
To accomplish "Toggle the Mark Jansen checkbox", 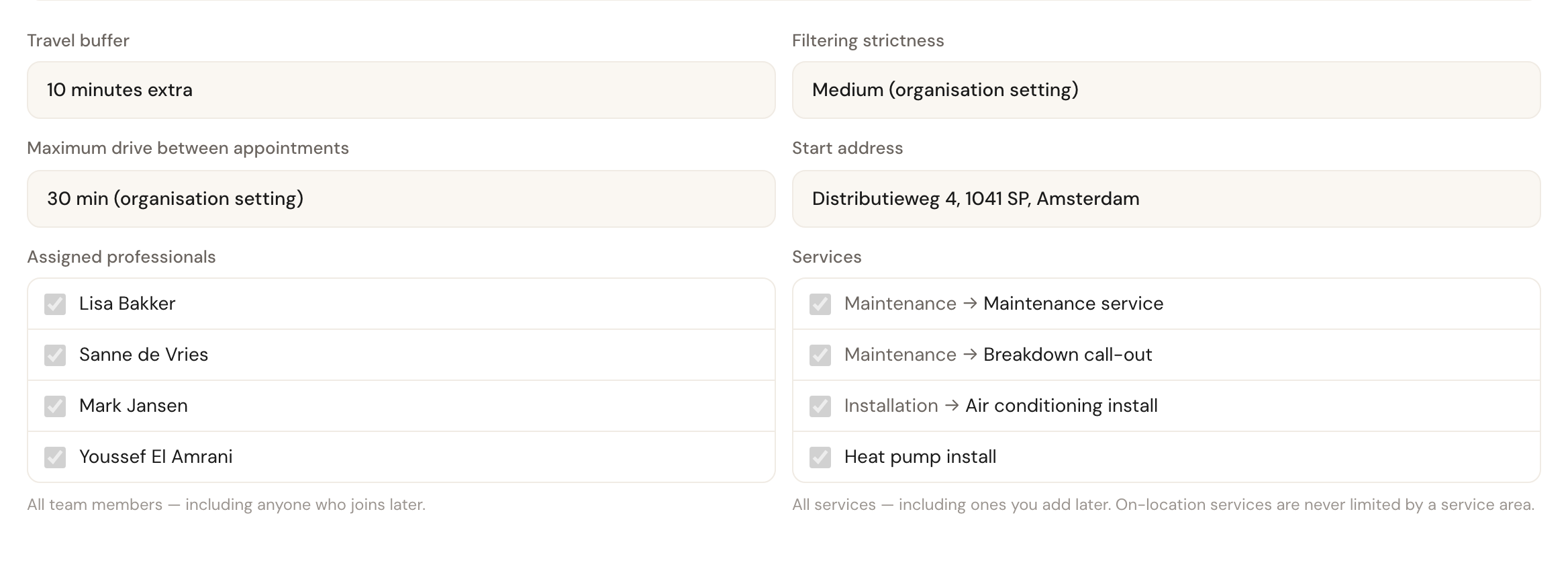I will (55, 406).
